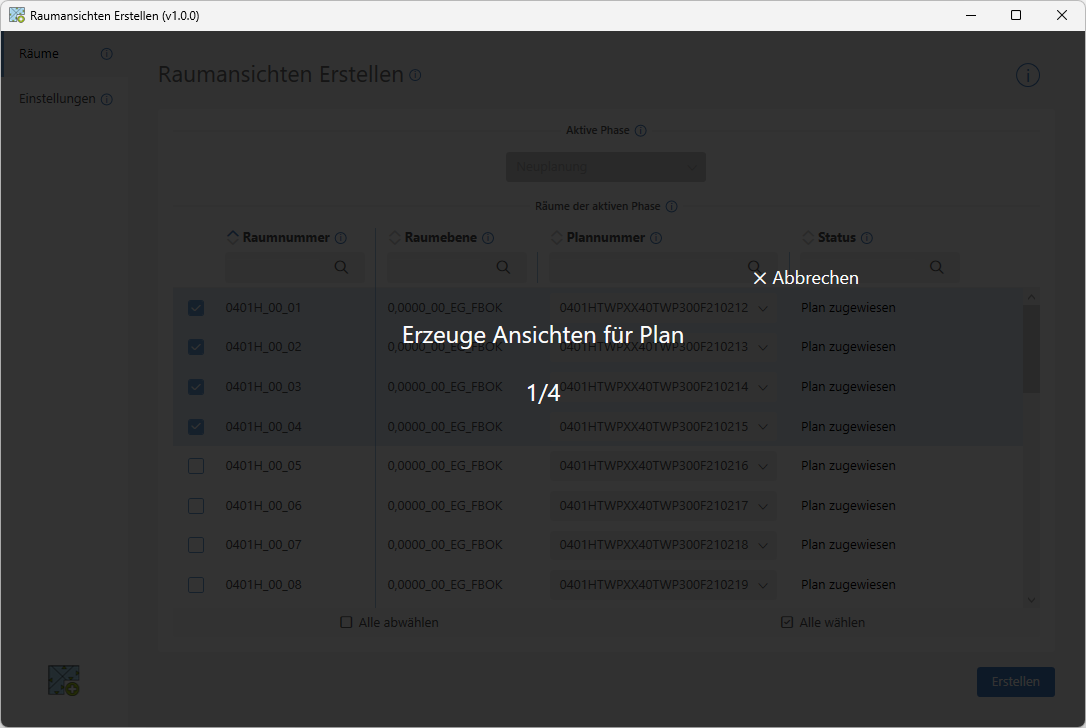Open the large info icon at top right

pos(1028,75)
